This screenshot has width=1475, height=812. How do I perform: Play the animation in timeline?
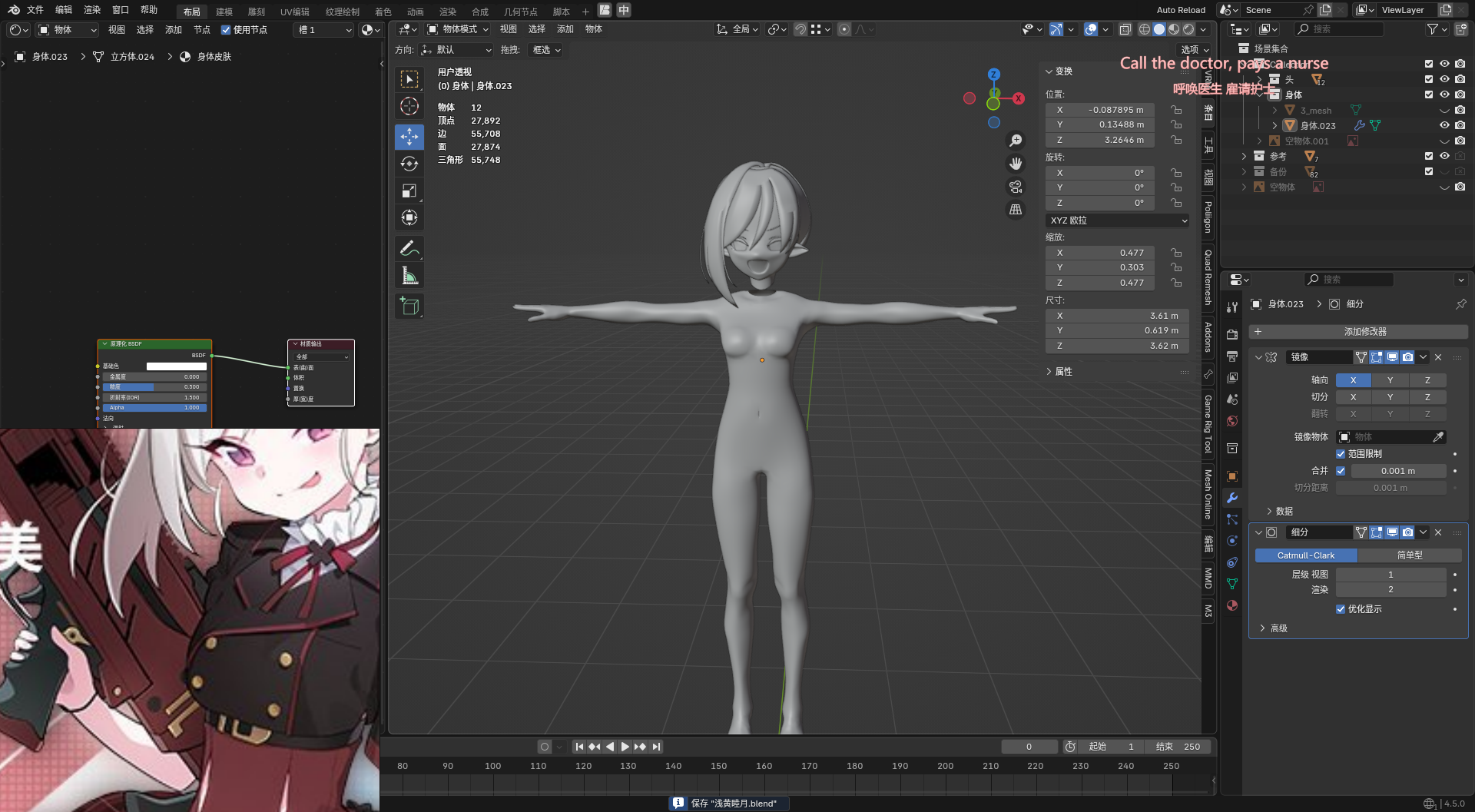pyautogui.click(x=625, y=747)
